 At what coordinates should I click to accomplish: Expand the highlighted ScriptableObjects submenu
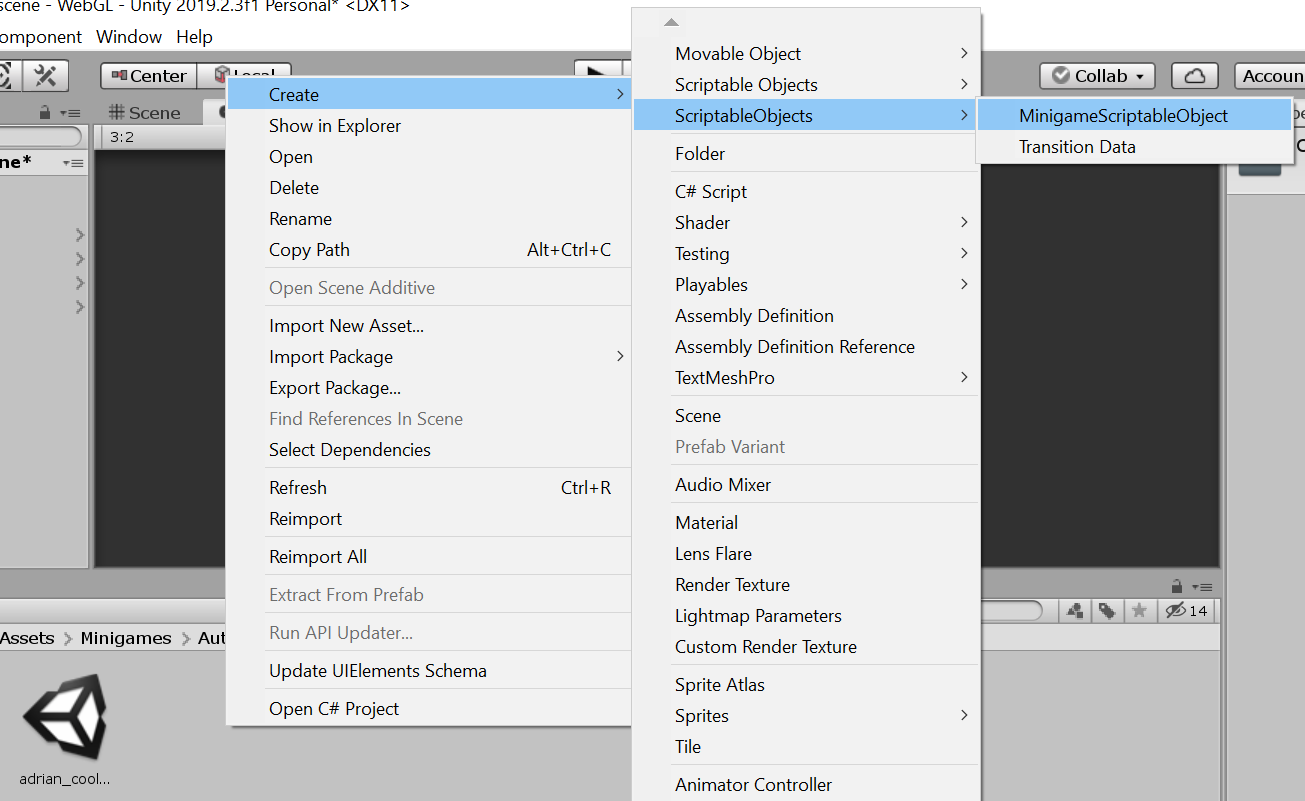point(807,116)
